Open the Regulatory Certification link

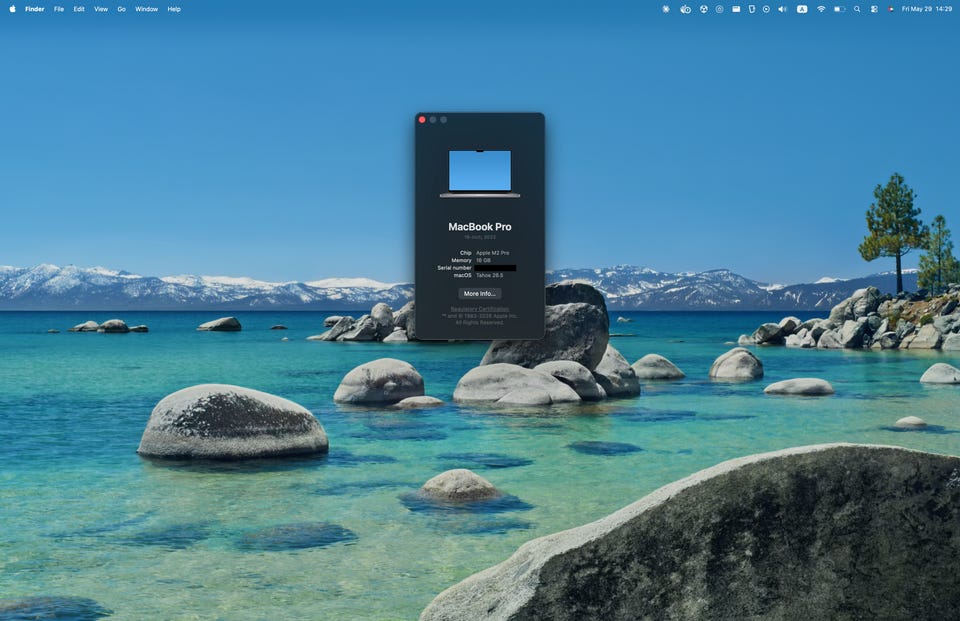pos(479,309)
